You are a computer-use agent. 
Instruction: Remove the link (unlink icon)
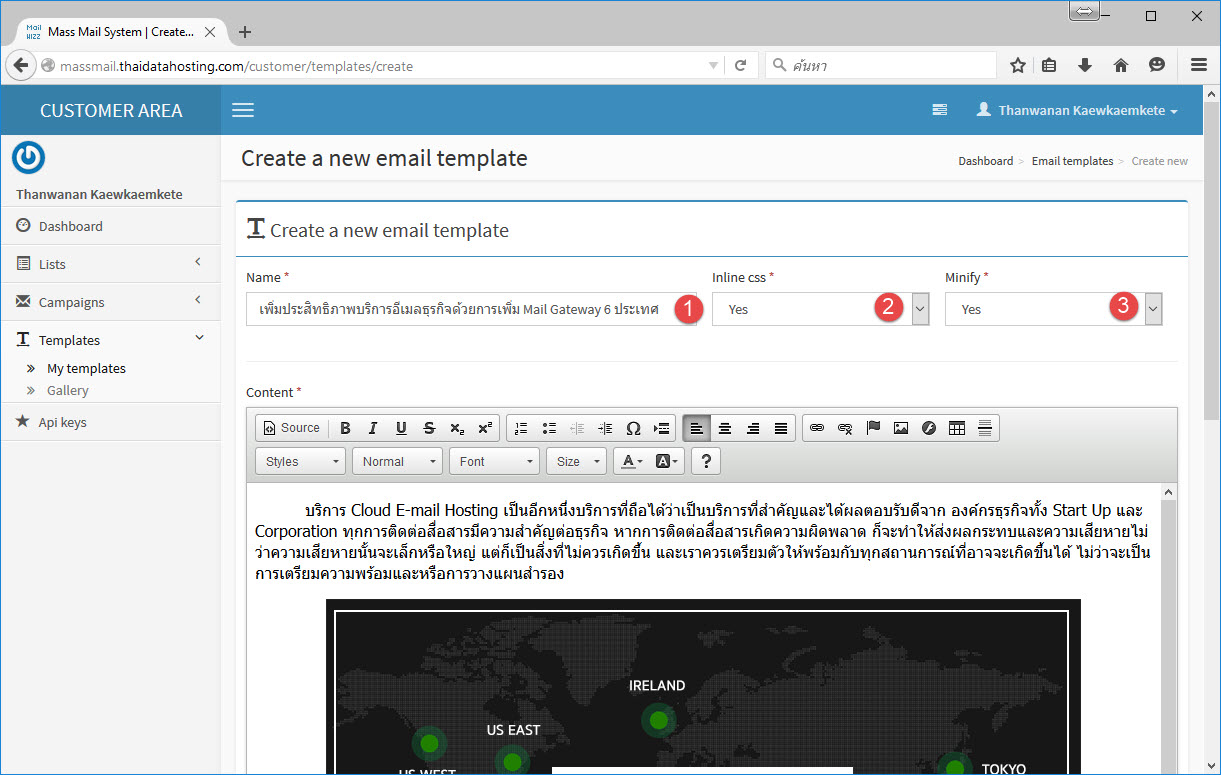pos(845,428)
